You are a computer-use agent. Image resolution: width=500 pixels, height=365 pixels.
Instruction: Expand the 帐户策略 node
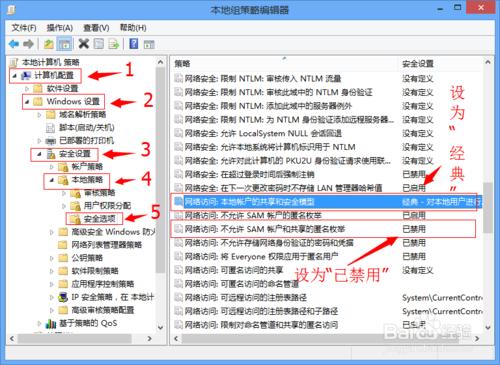point(52,167)
